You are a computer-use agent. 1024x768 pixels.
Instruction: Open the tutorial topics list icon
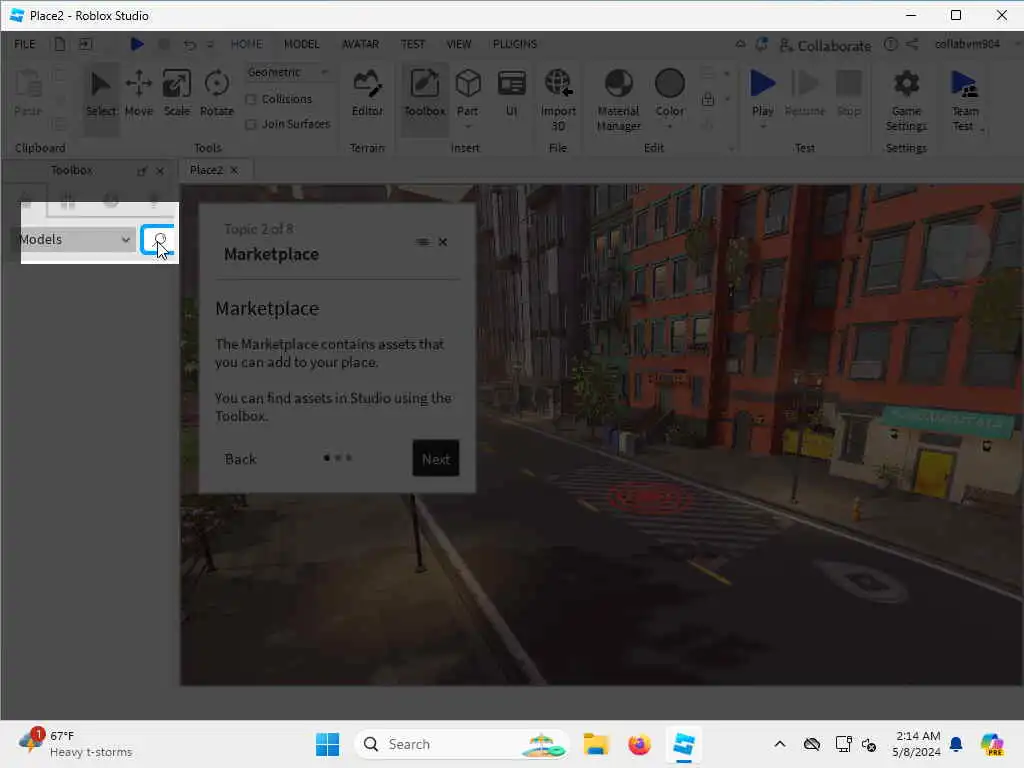coord(423,242)
